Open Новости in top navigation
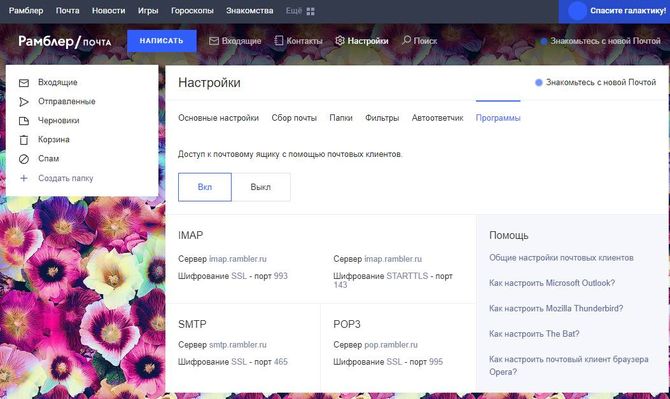 109,11
